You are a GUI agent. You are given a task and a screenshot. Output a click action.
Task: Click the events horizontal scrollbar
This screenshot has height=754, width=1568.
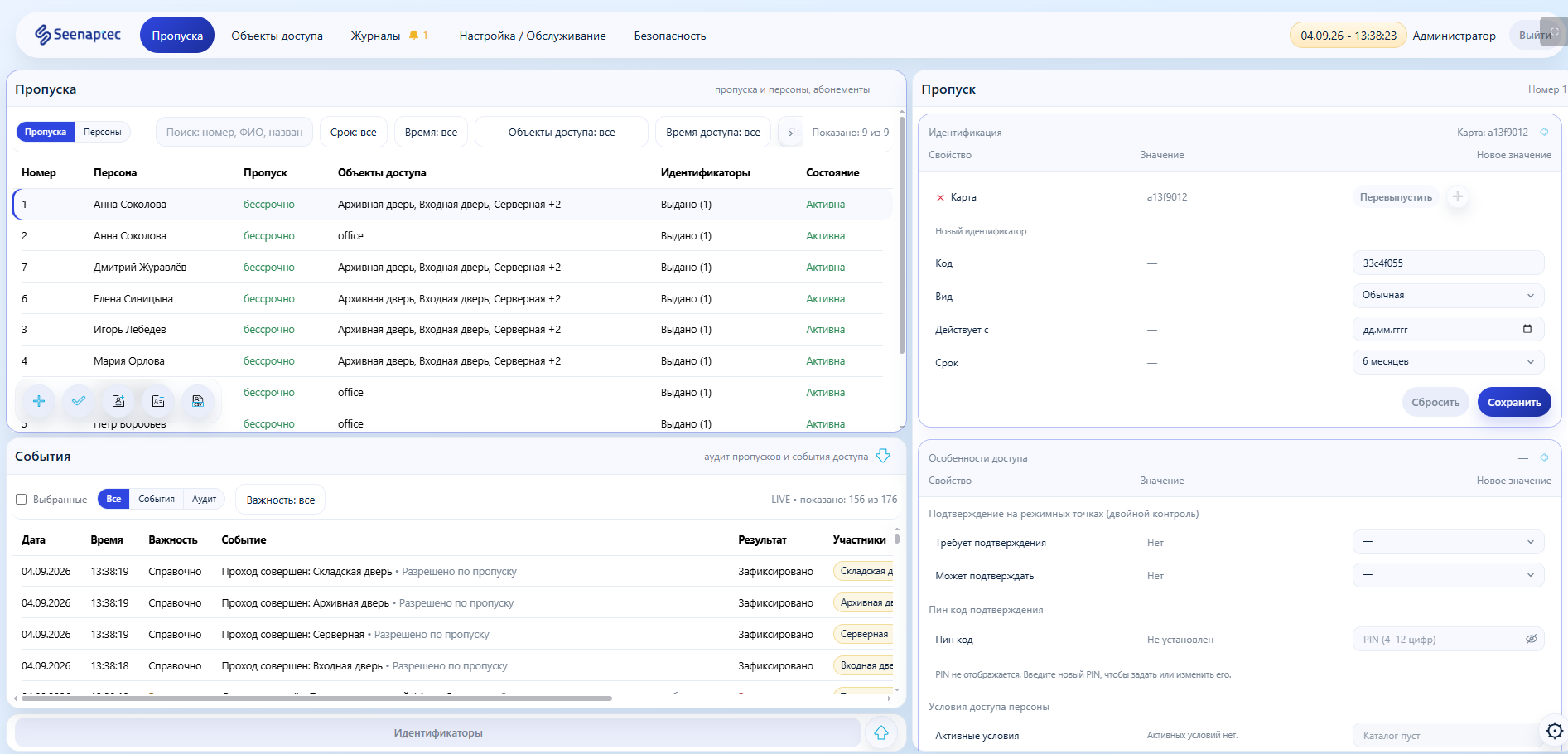point(316,698)
